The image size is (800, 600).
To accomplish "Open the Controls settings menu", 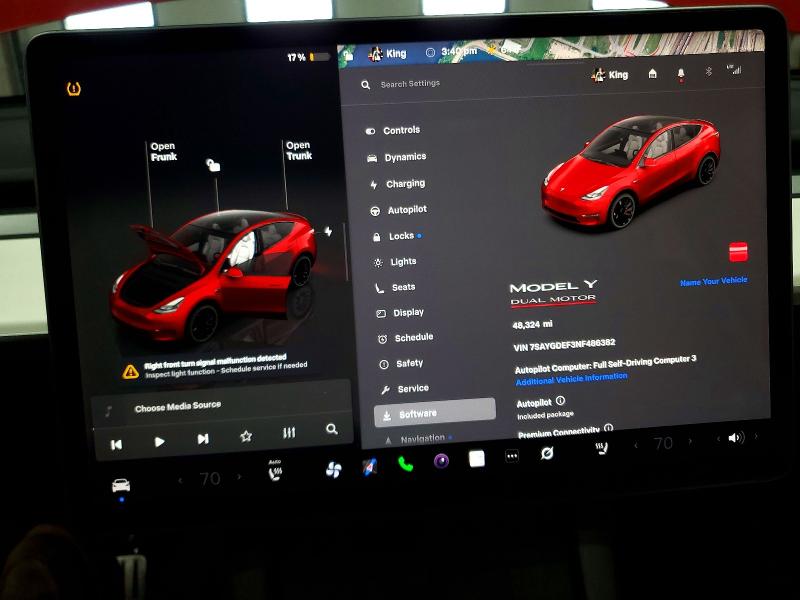I will (x=393, y=131).
